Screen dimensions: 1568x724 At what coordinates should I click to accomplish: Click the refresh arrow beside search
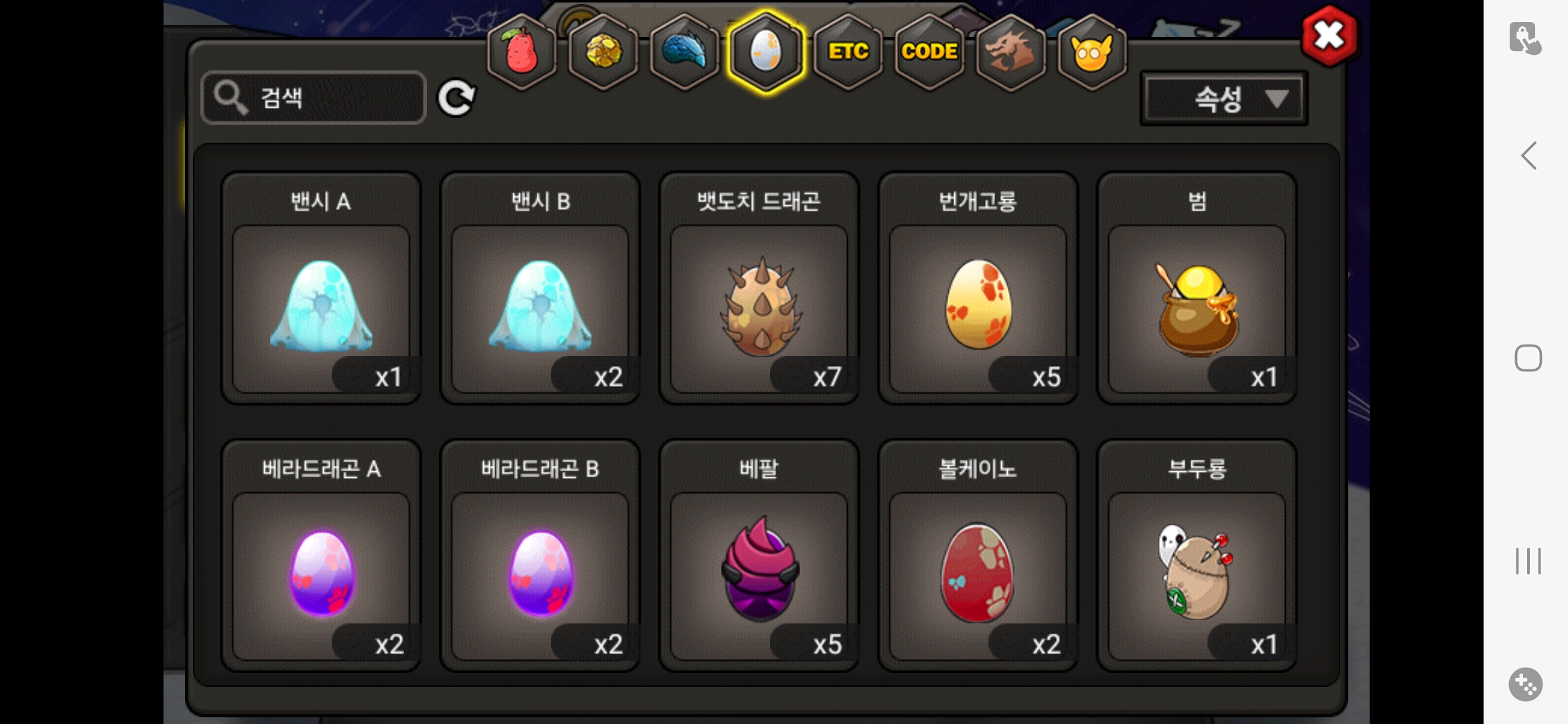point(456,98)
